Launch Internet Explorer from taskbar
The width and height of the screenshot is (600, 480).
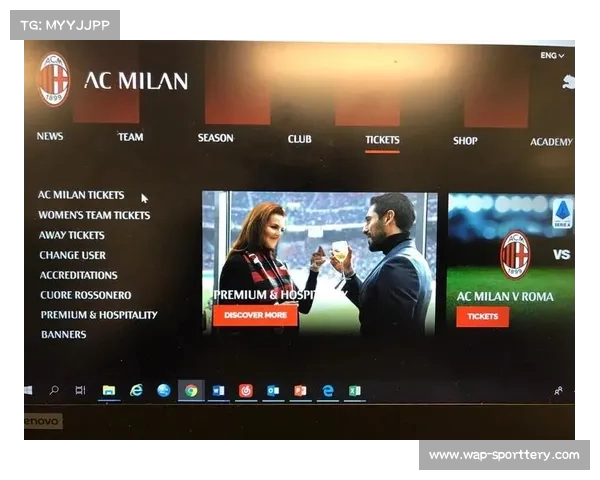click(136, 390)
